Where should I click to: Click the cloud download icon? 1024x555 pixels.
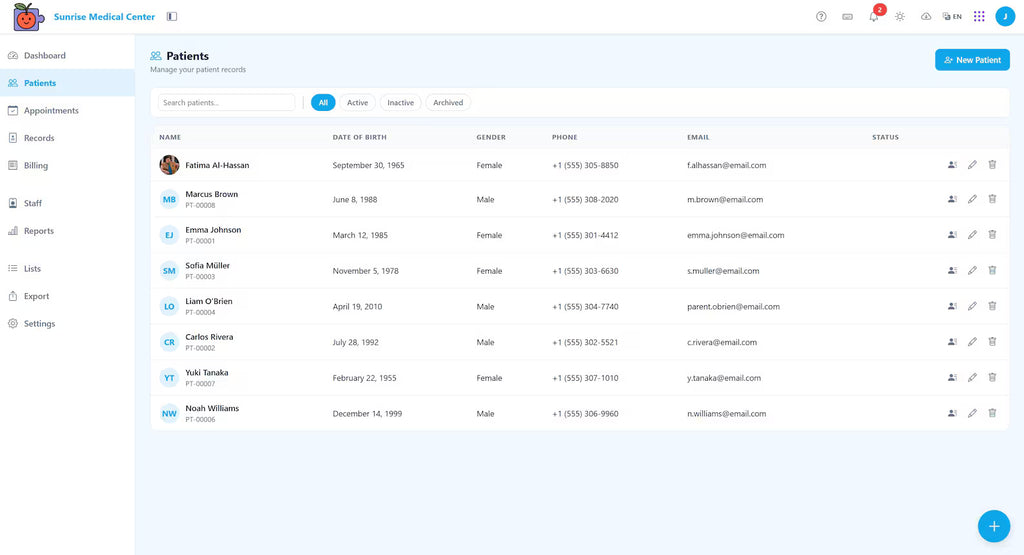point(926,16)
